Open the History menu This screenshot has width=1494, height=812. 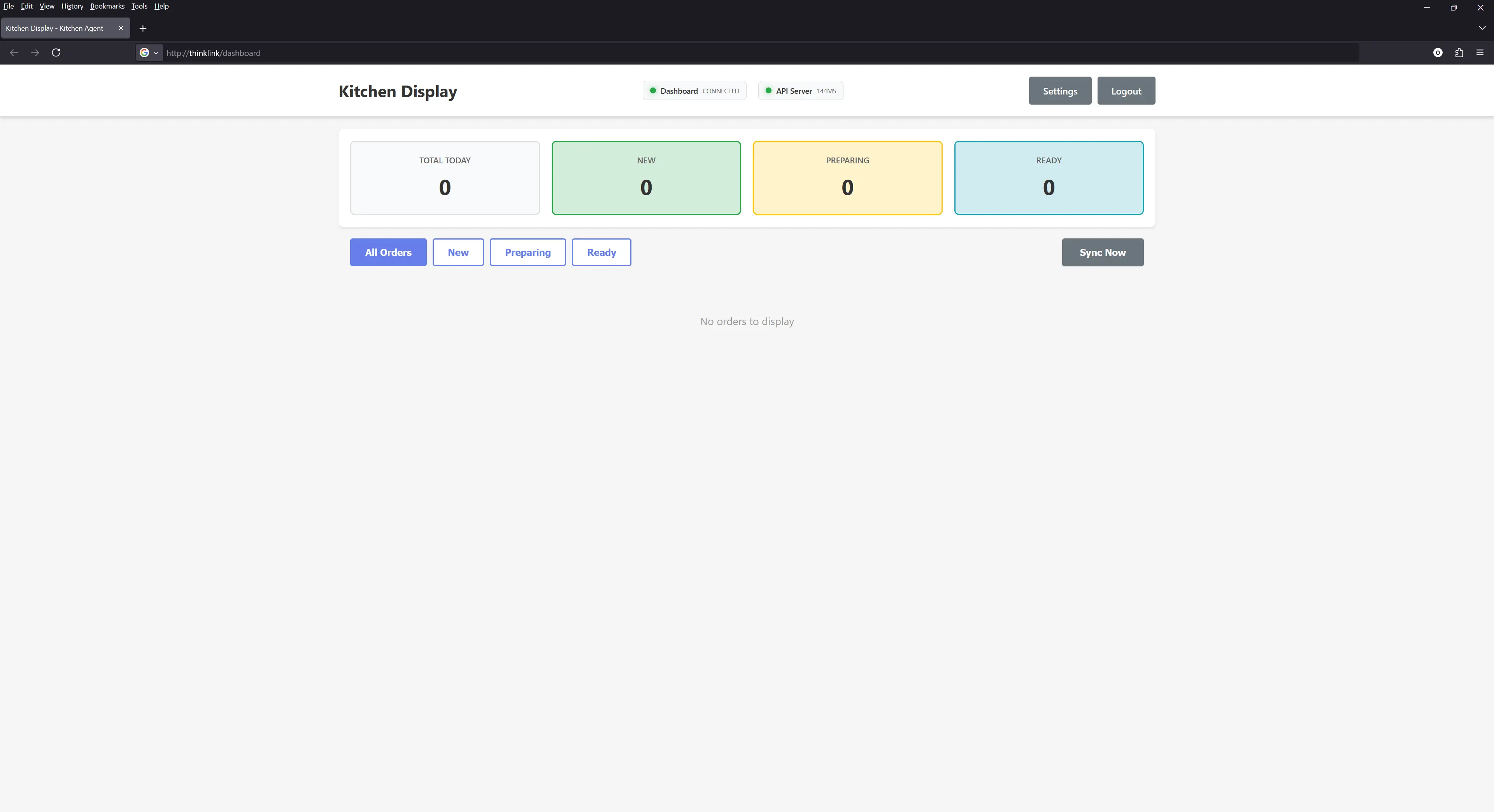coord(72,6)
